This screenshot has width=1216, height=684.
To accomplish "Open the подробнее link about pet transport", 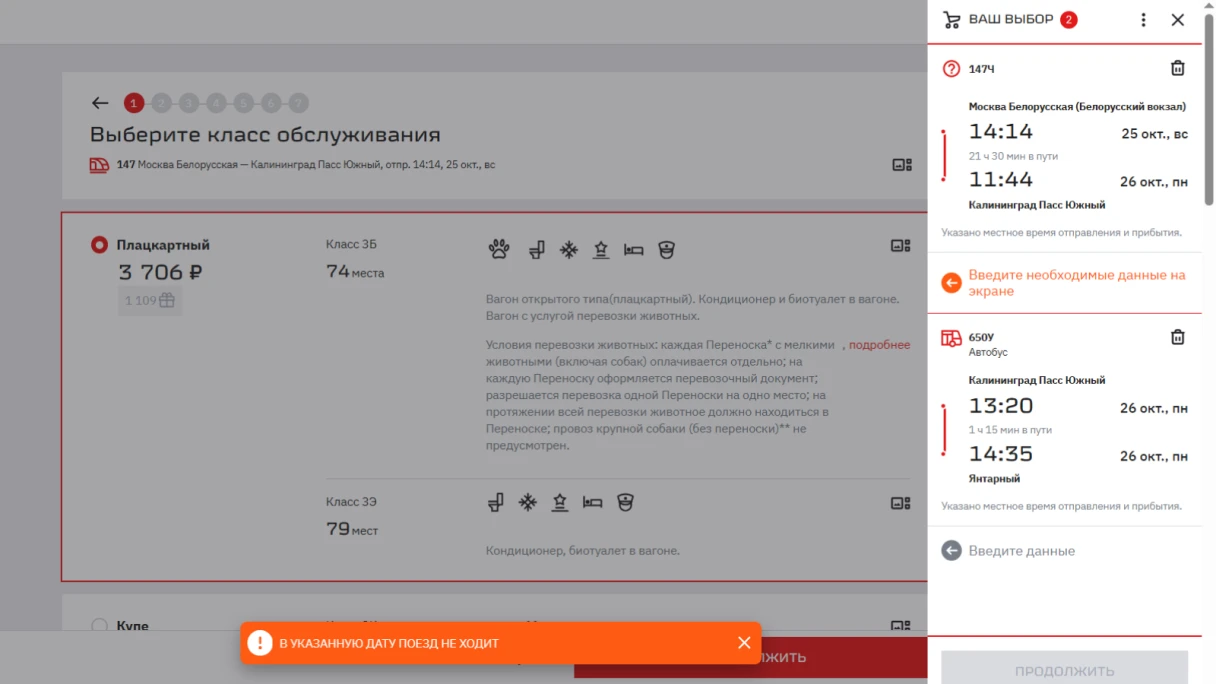I will pyautogui.click(x=880, y=345).
